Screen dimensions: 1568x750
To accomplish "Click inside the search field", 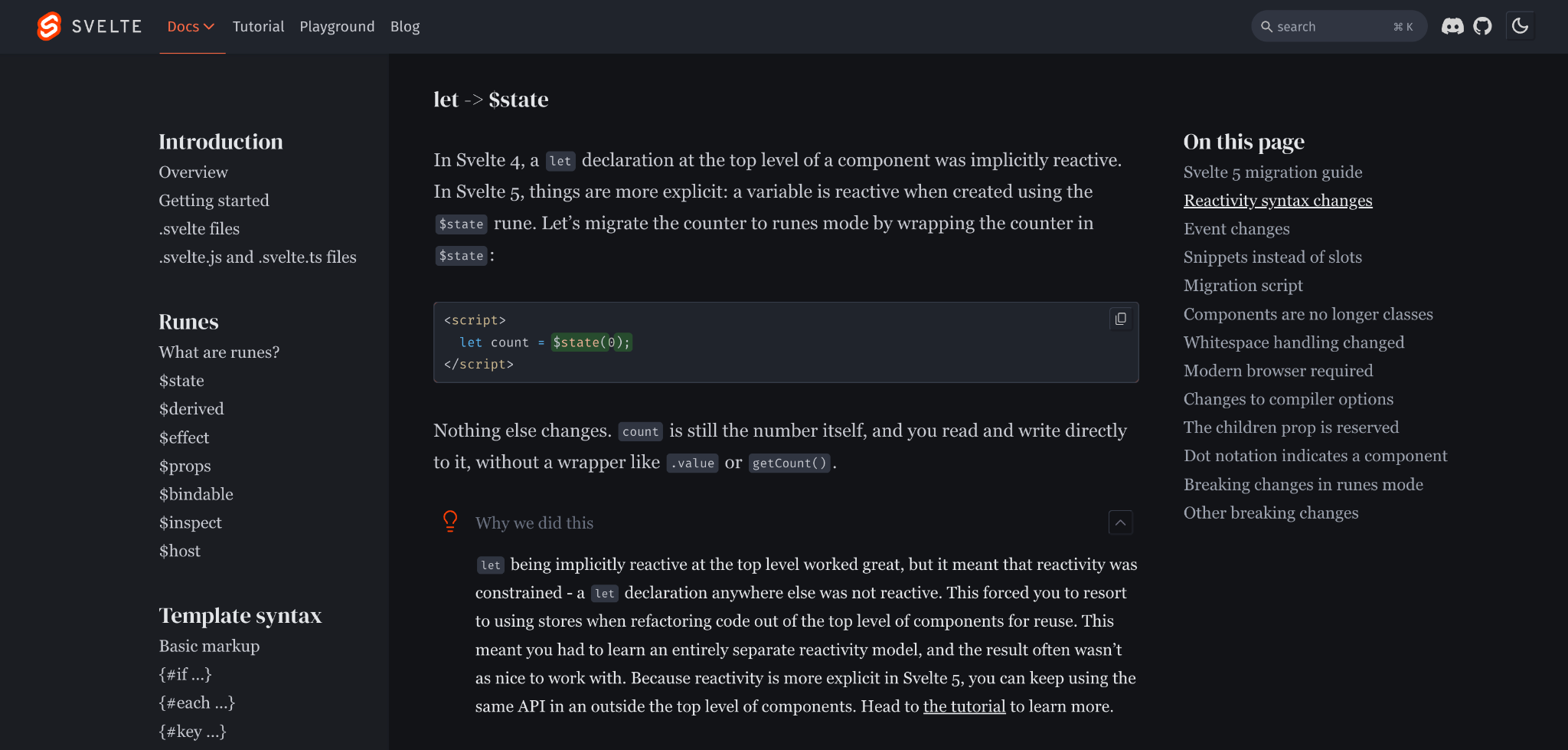I will click(x=1338, y=26).
